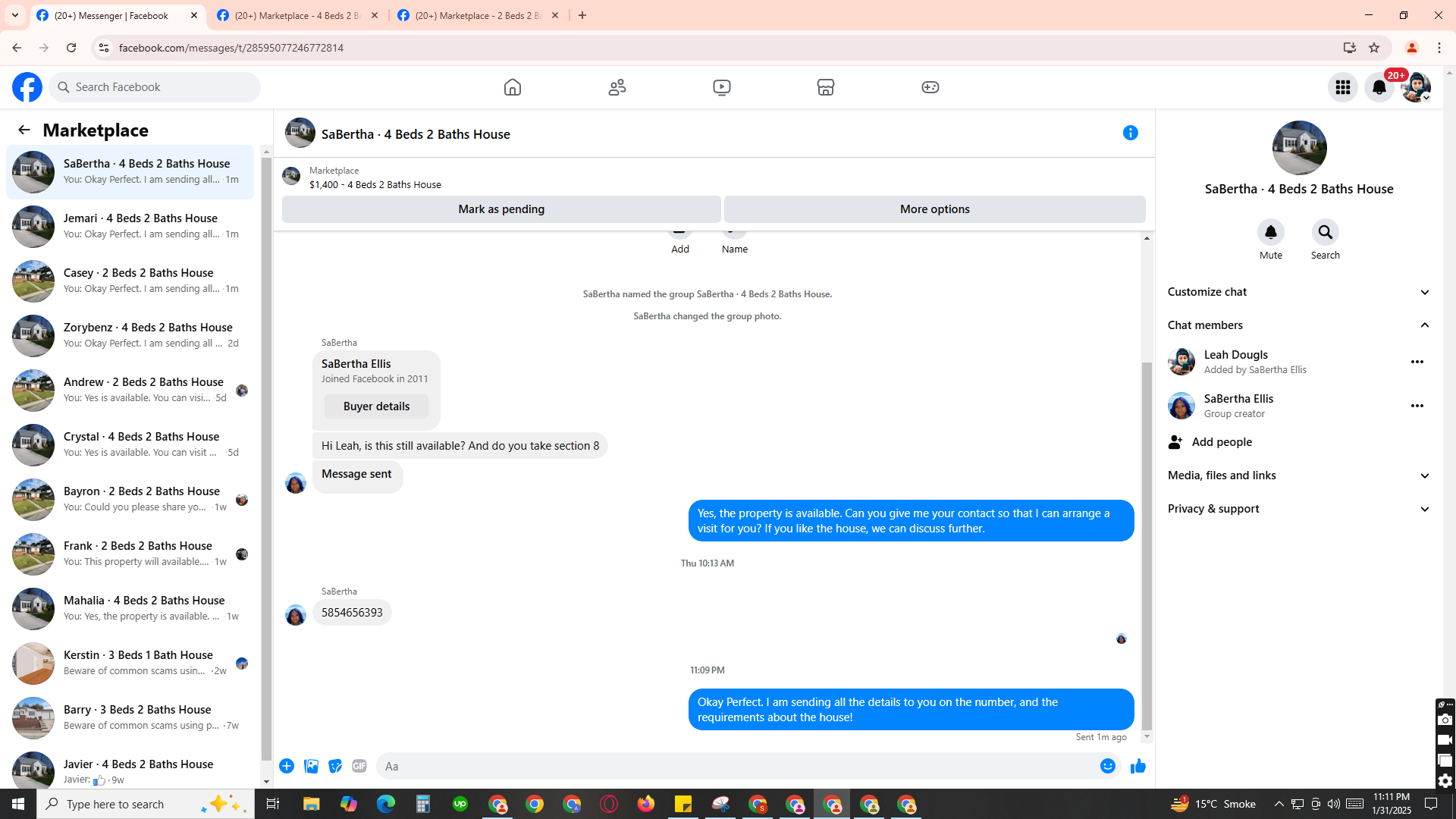The height and width of the screenshot is (819, 1456).
Task: Attach a photo using the image icon
Action: point(311,766)
